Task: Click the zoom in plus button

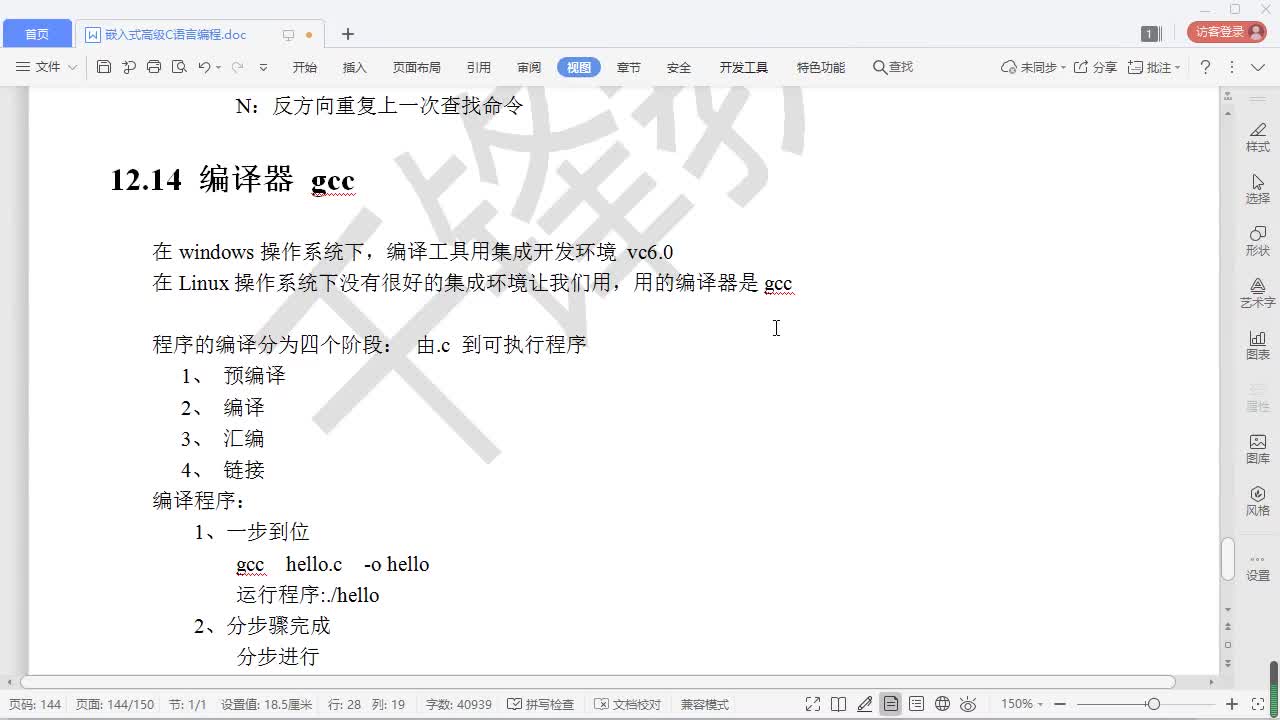Action: click(x=1232, y=704)
